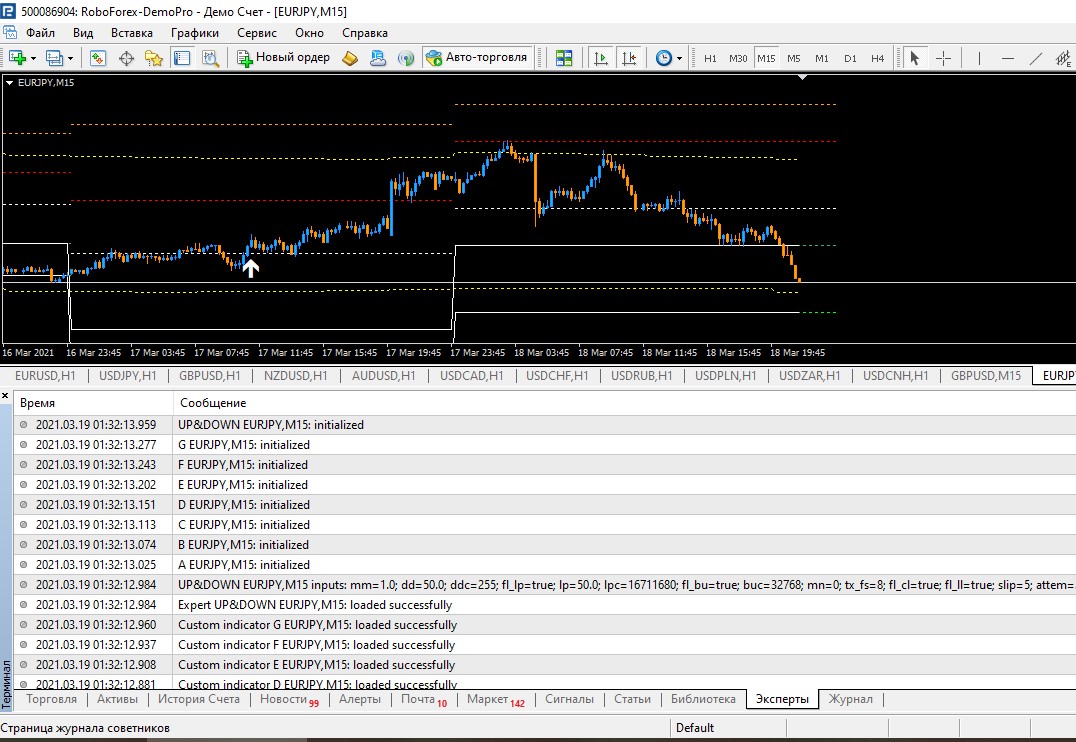Toggle chart auto scroll icon

point(600,58)
